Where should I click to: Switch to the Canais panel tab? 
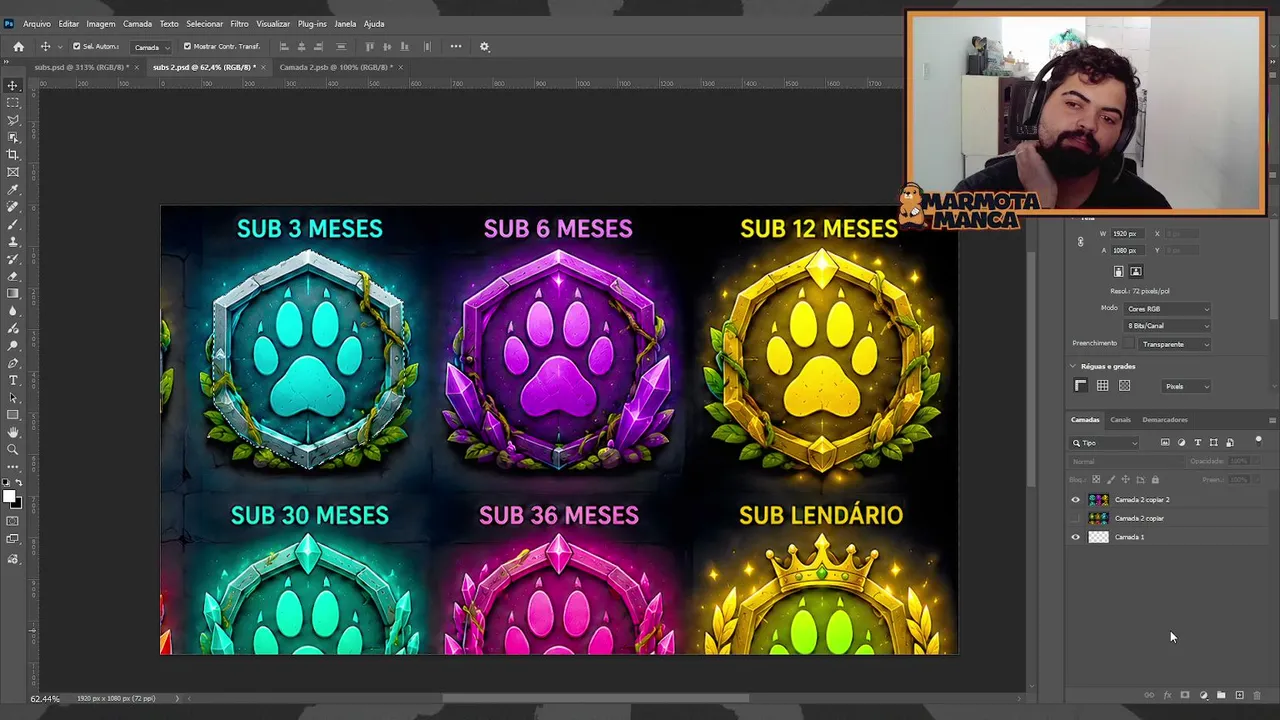[1120, 420]
